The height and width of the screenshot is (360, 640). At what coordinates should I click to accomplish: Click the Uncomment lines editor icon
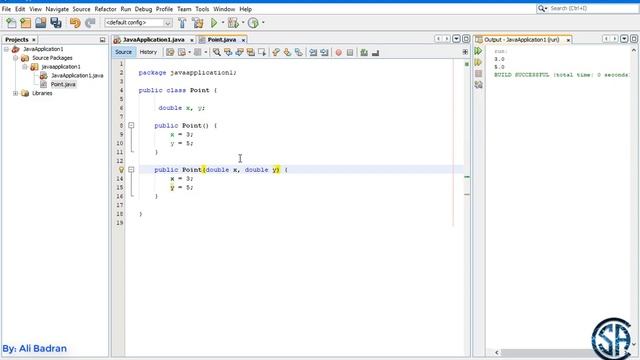[376, 52]
